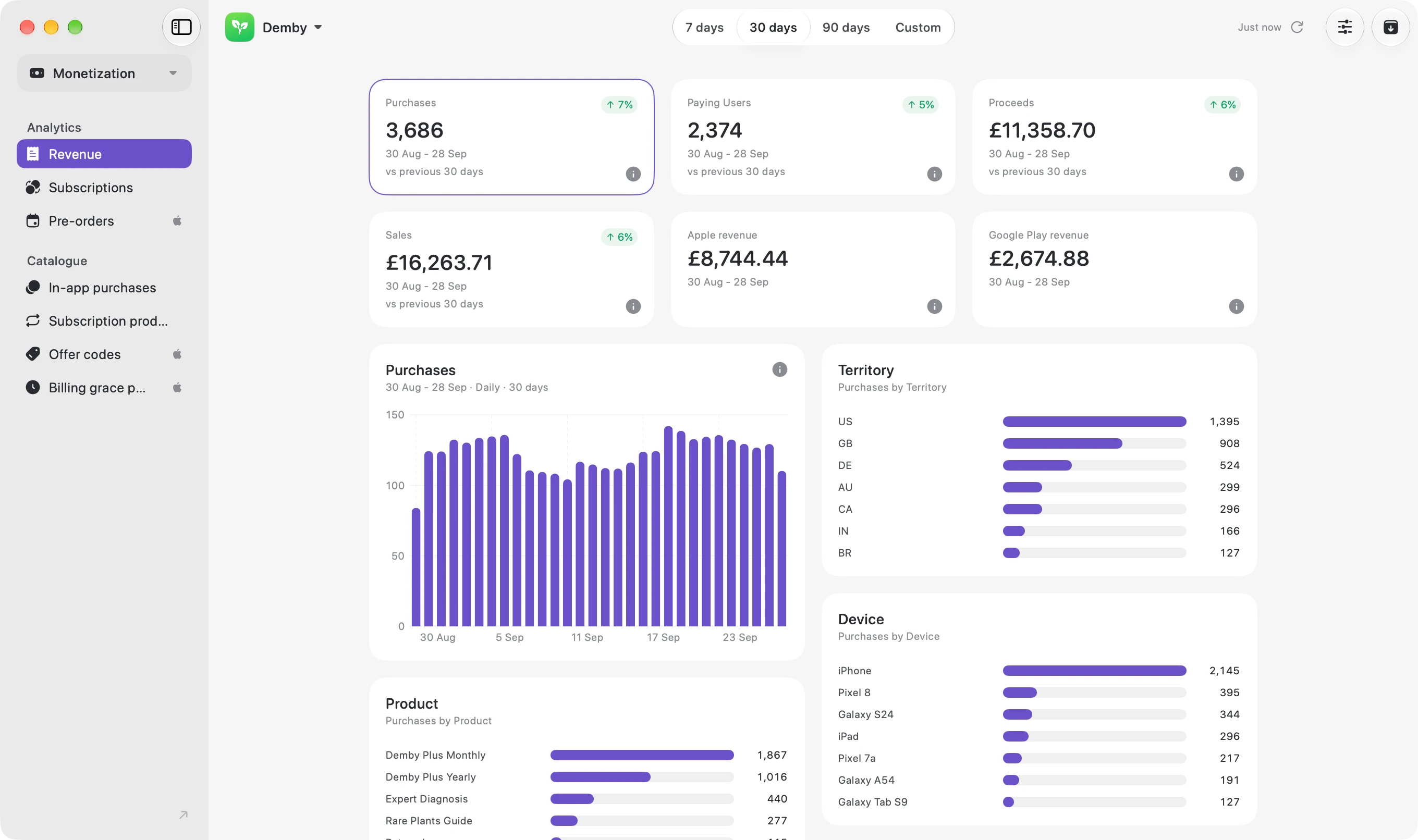Select the Google Play revenue card
This screenshot has height=840, width=1418.
[x=1114, y=269]
